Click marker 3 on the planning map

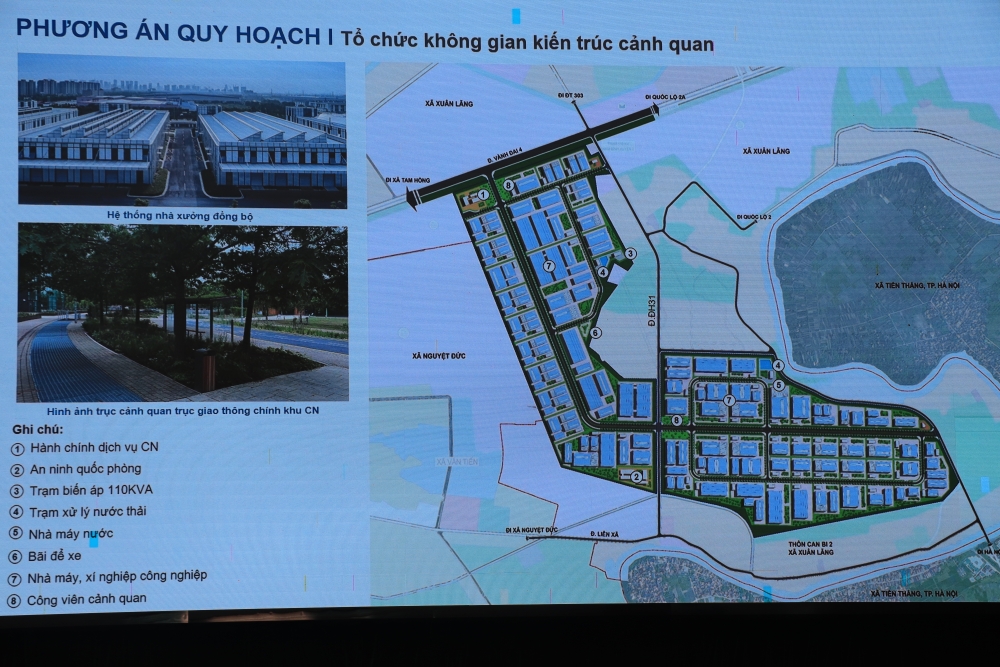pos(630,255)
